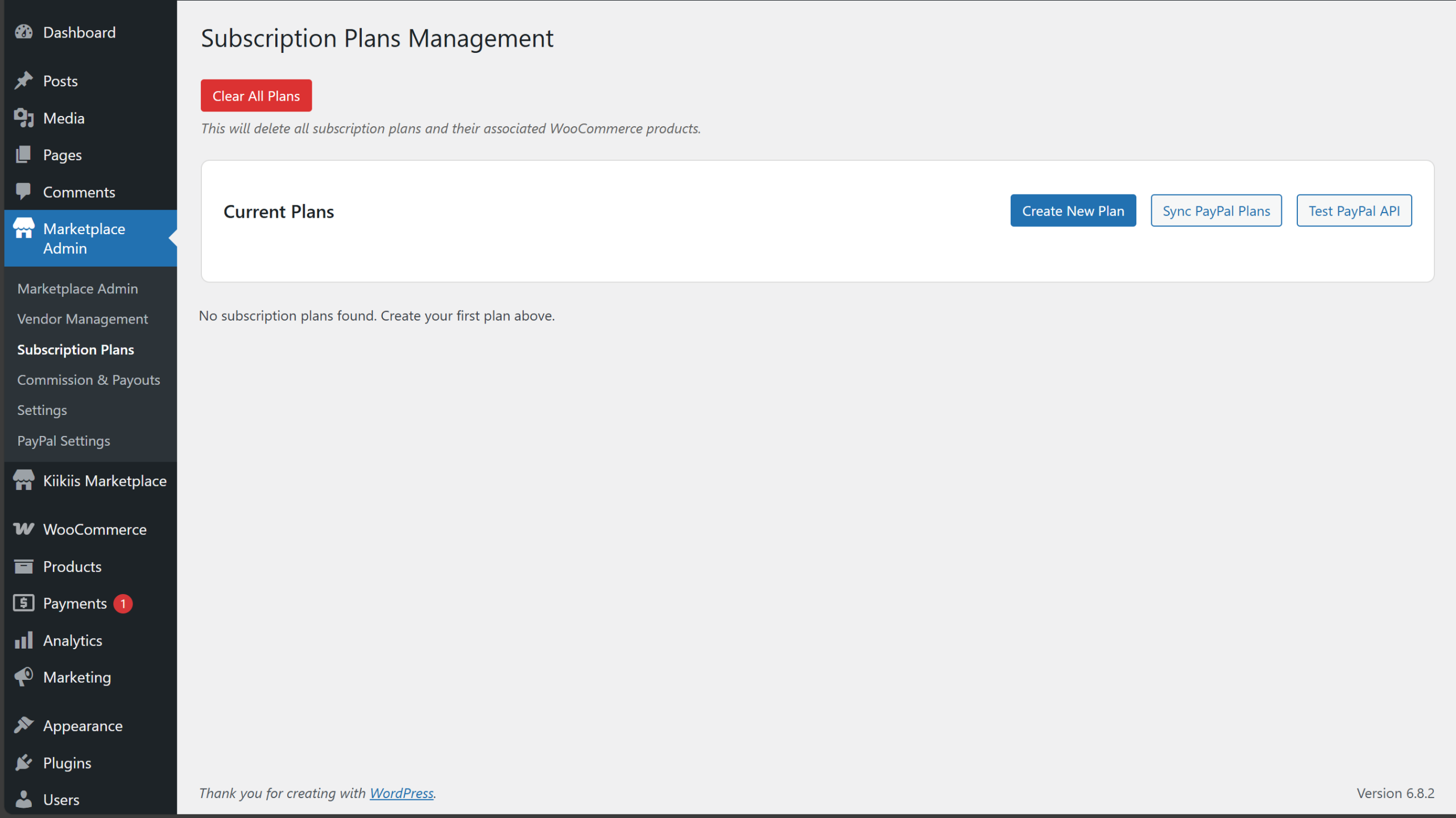Viewport: 1456px width, 818px height.
Task: Open PayPal Settings submenu item
Action: coord(64,441)
